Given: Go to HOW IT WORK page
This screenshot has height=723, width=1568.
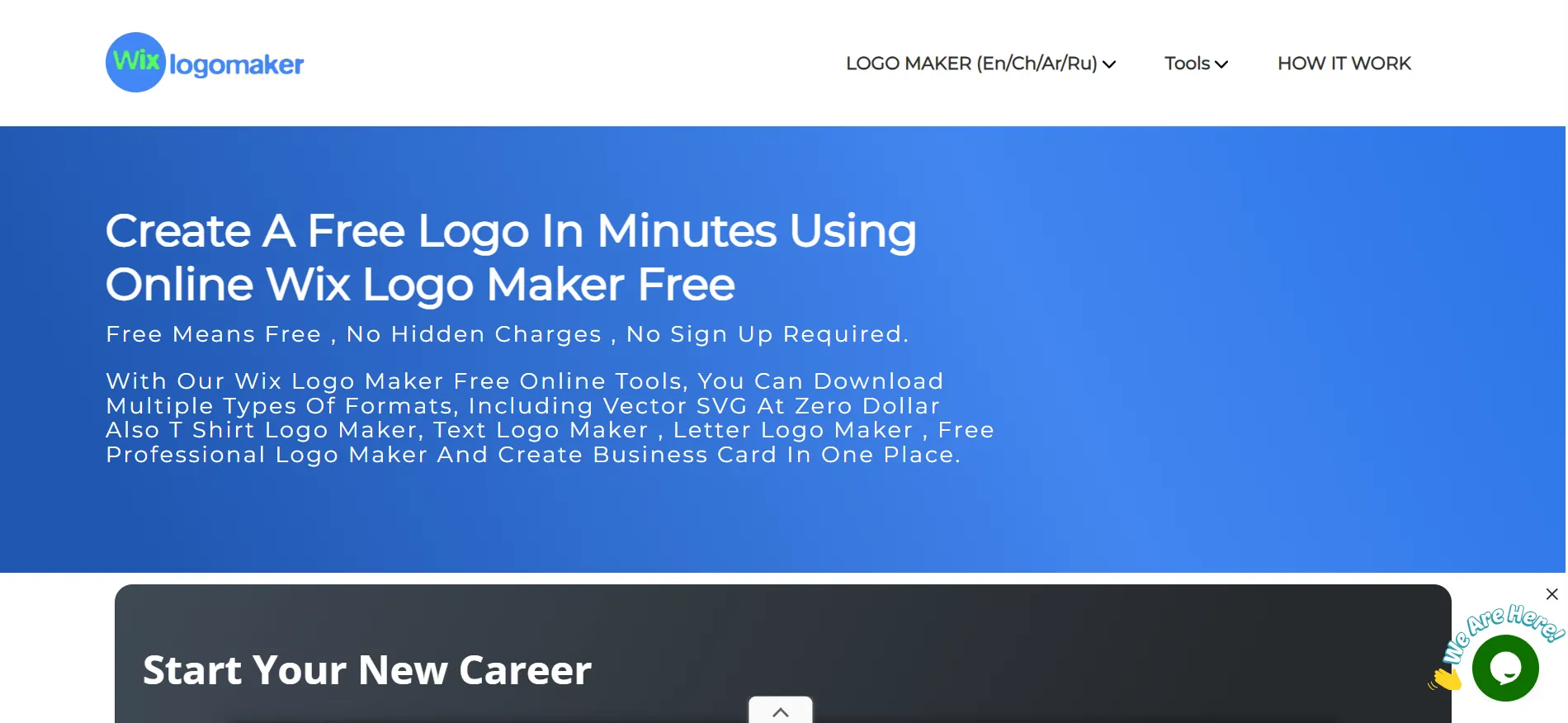Looking at the screenshot, I should (x=1344, y=64).
